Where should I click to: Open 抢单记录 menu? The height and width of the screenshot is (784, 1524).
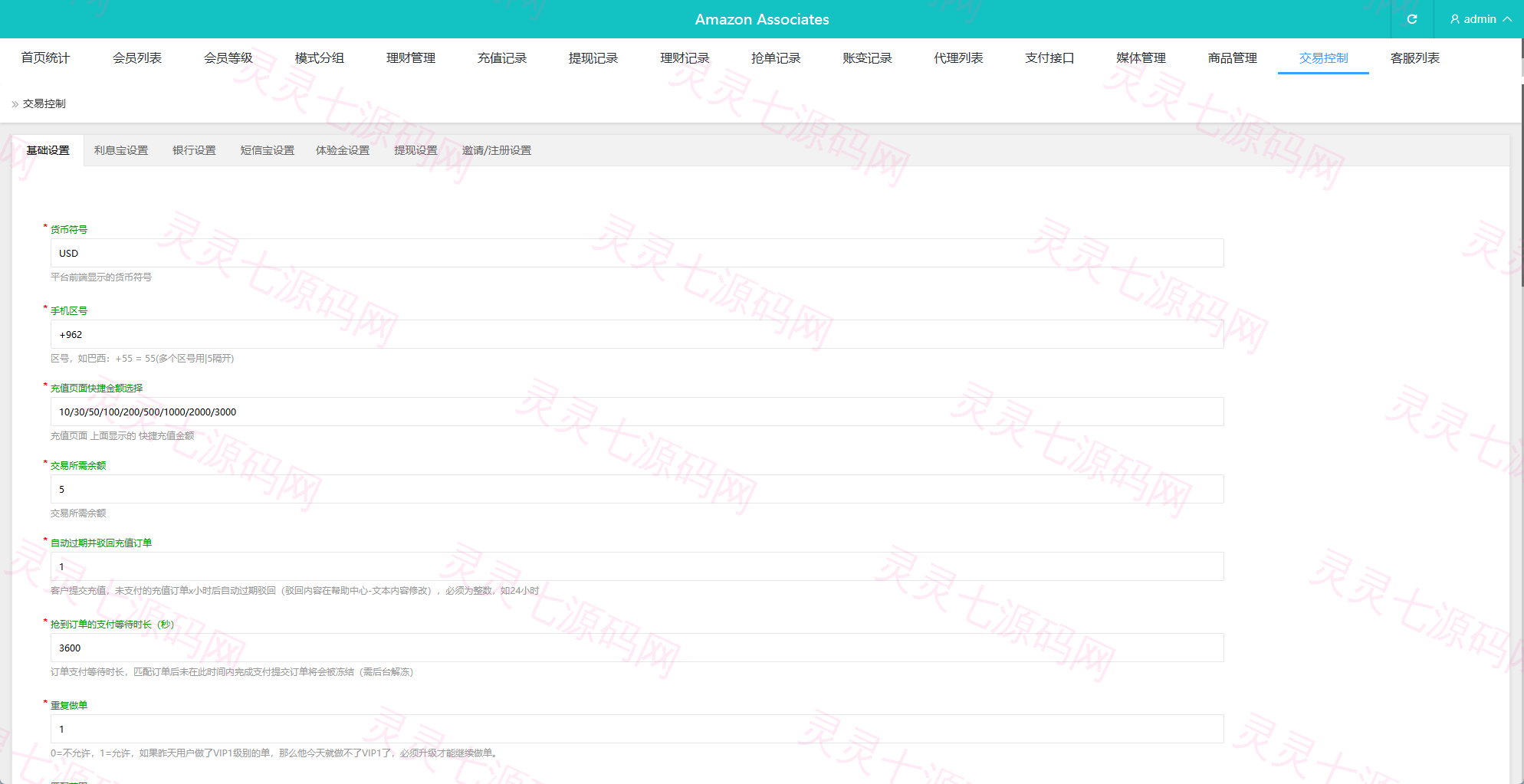[x=776, y=57]
